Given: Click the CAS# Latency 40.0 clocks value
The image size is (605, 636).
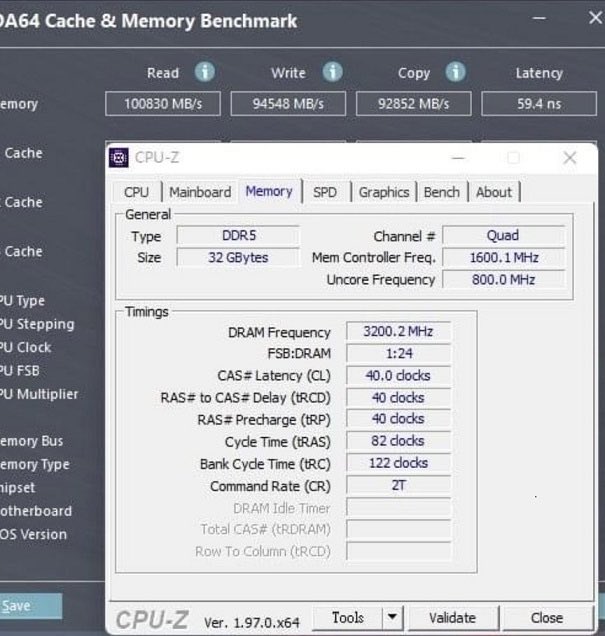Looking at the screenshot, I should [x=399, y=375].
